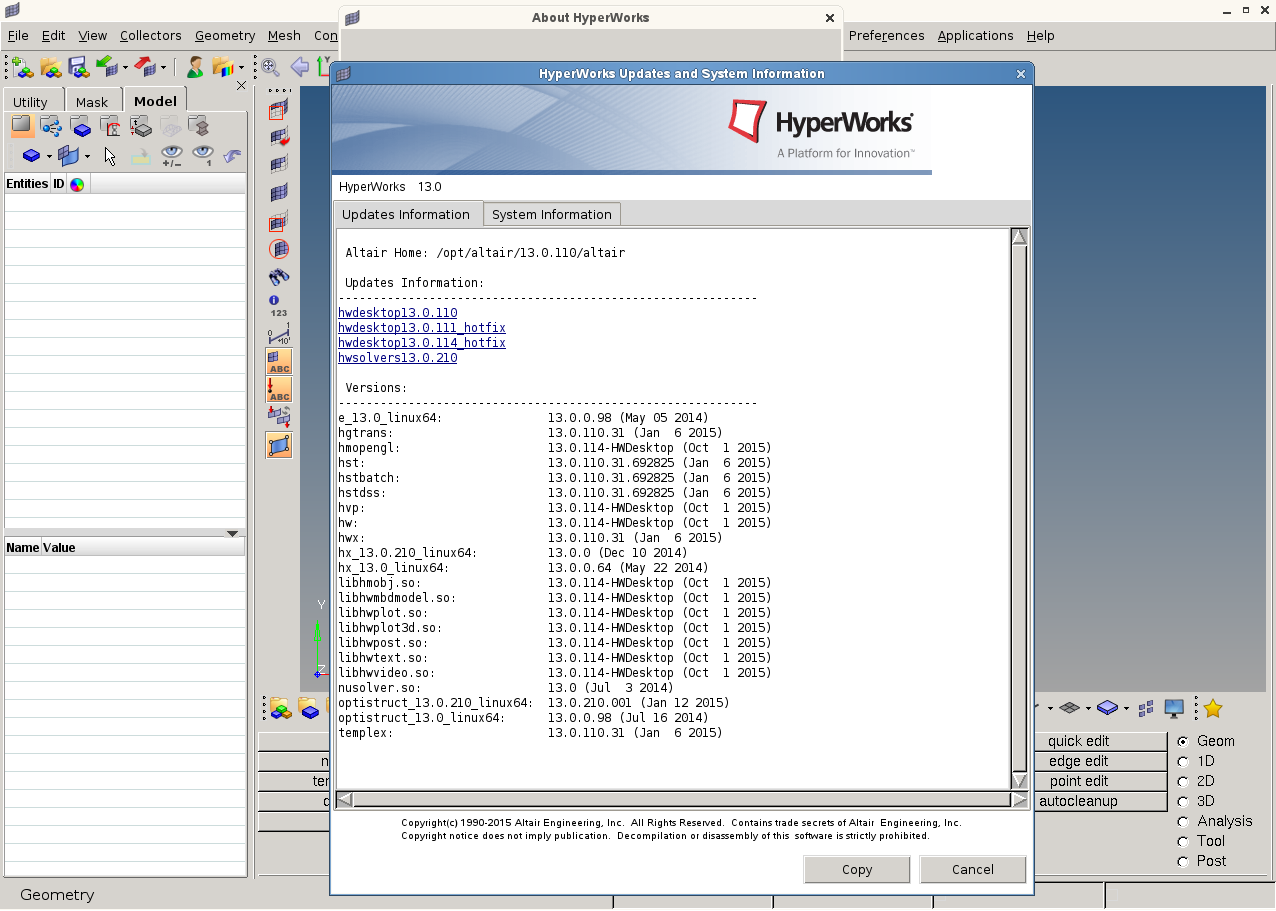Select the Component view icon
The width and height of the screenshot is (1276, 911).
pos(81,127)
